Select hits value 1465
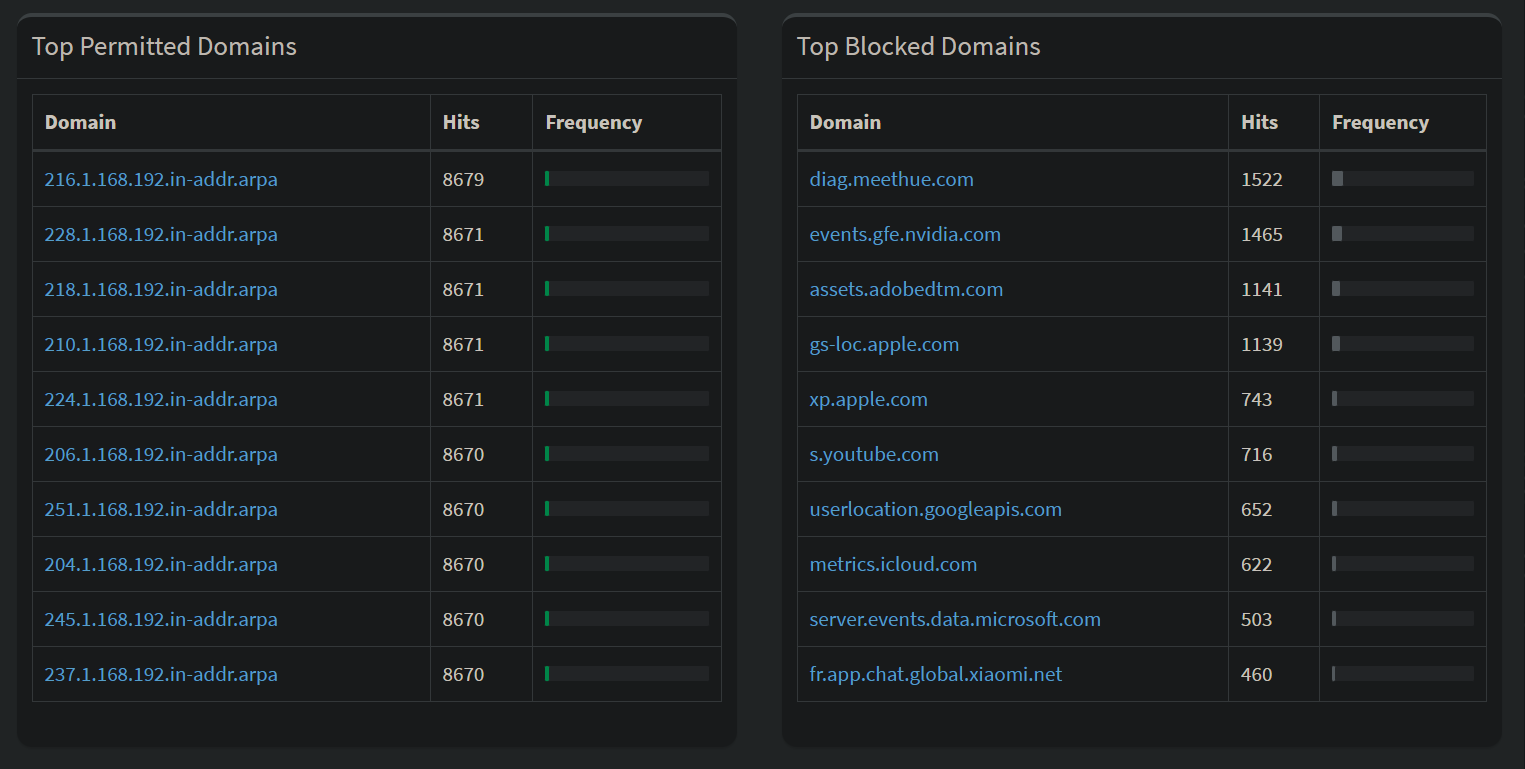The image size is (1525, 769). pos(1261,234)
